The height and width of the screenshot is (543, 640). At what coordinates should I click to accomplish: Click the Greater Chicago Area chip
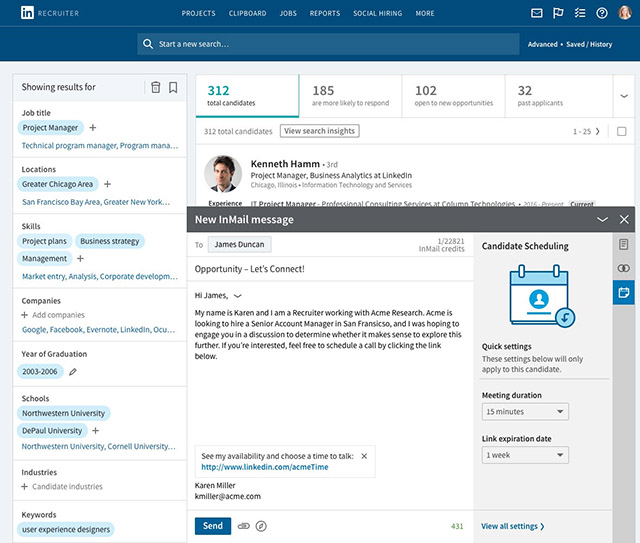point(58,184)
